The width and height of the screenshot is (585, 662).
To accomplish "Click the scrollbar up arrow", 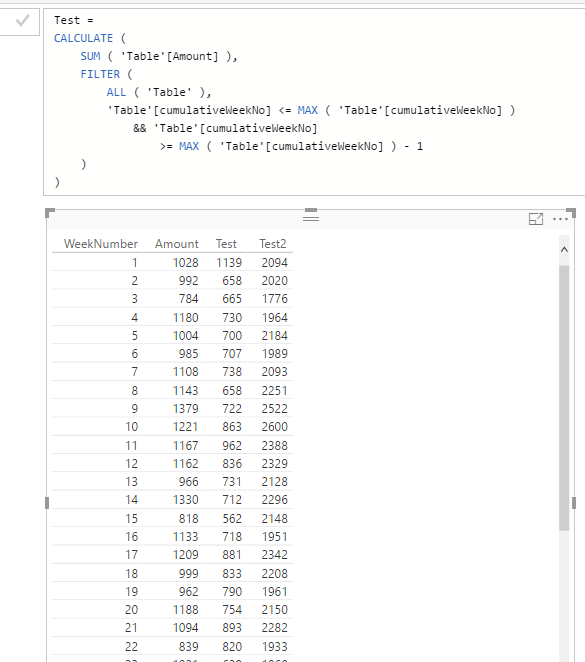I will click(564, 250).
